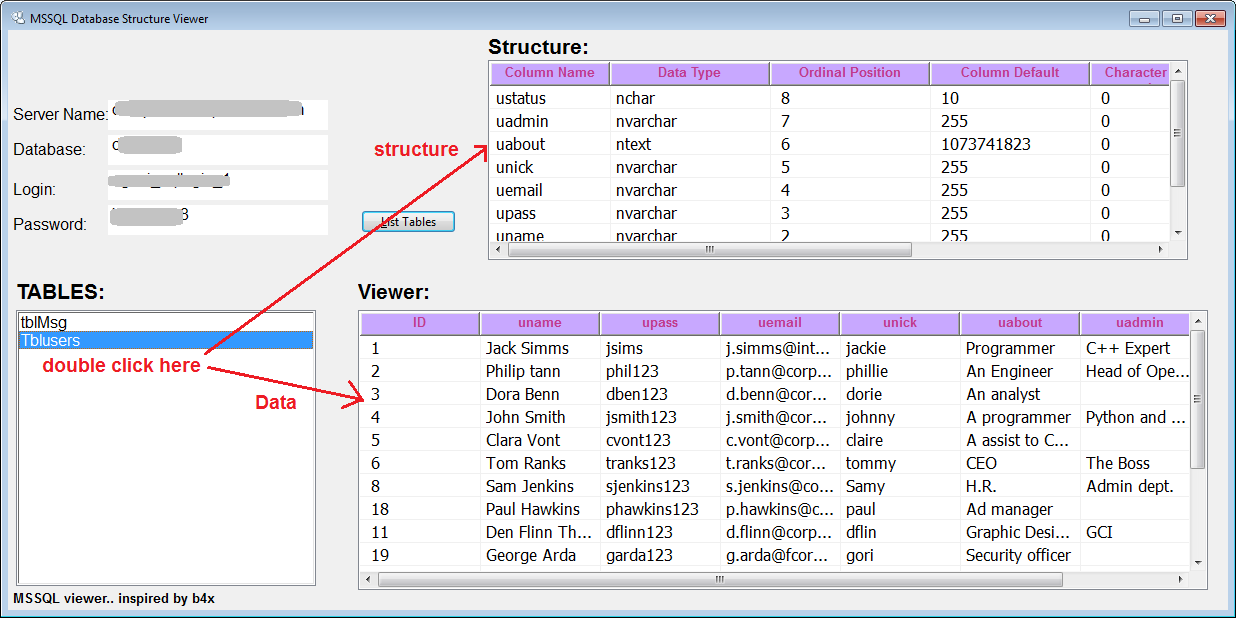Click the Viewer horizontal scrollbar thumb
1236x618 pixels.
[x=719, y=579]
